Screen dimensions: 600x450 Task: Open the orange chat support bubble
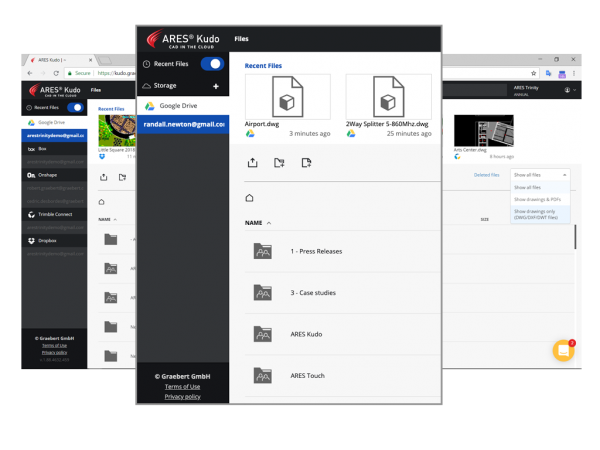coord(563,350)
